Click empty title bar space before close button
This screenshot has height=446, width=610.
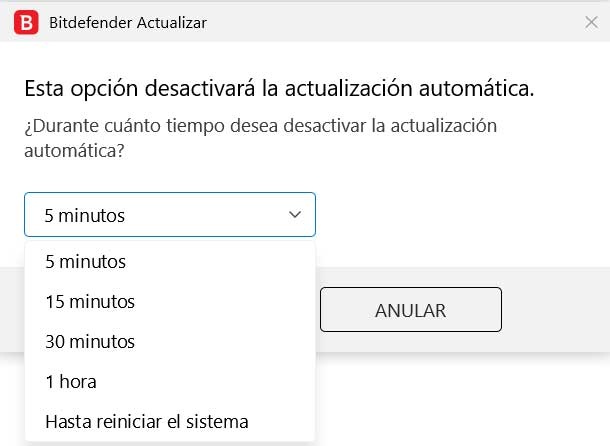click(x=400, y=21)
